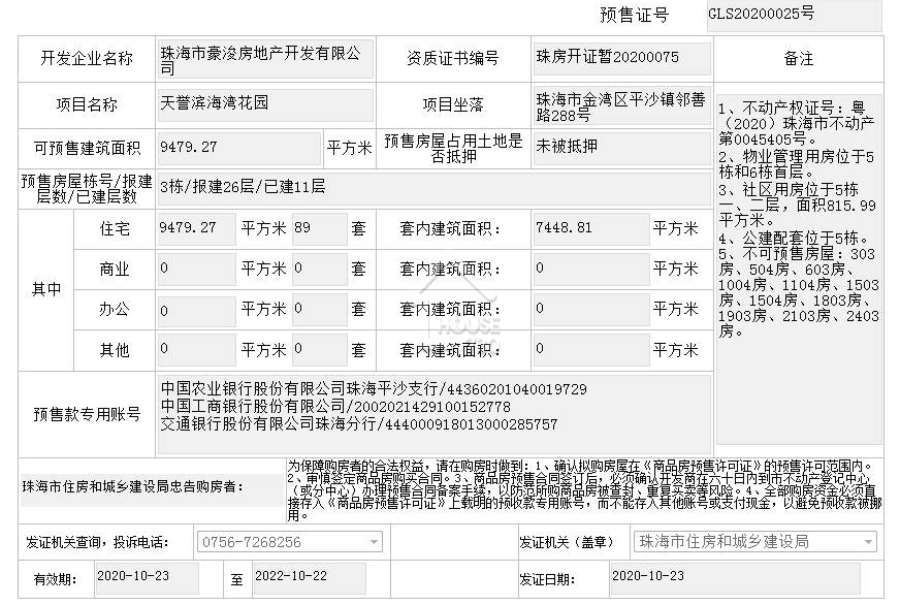This screenshot has height=600, width=900.
Task: Click the 有效期 label
Action: 55,579
